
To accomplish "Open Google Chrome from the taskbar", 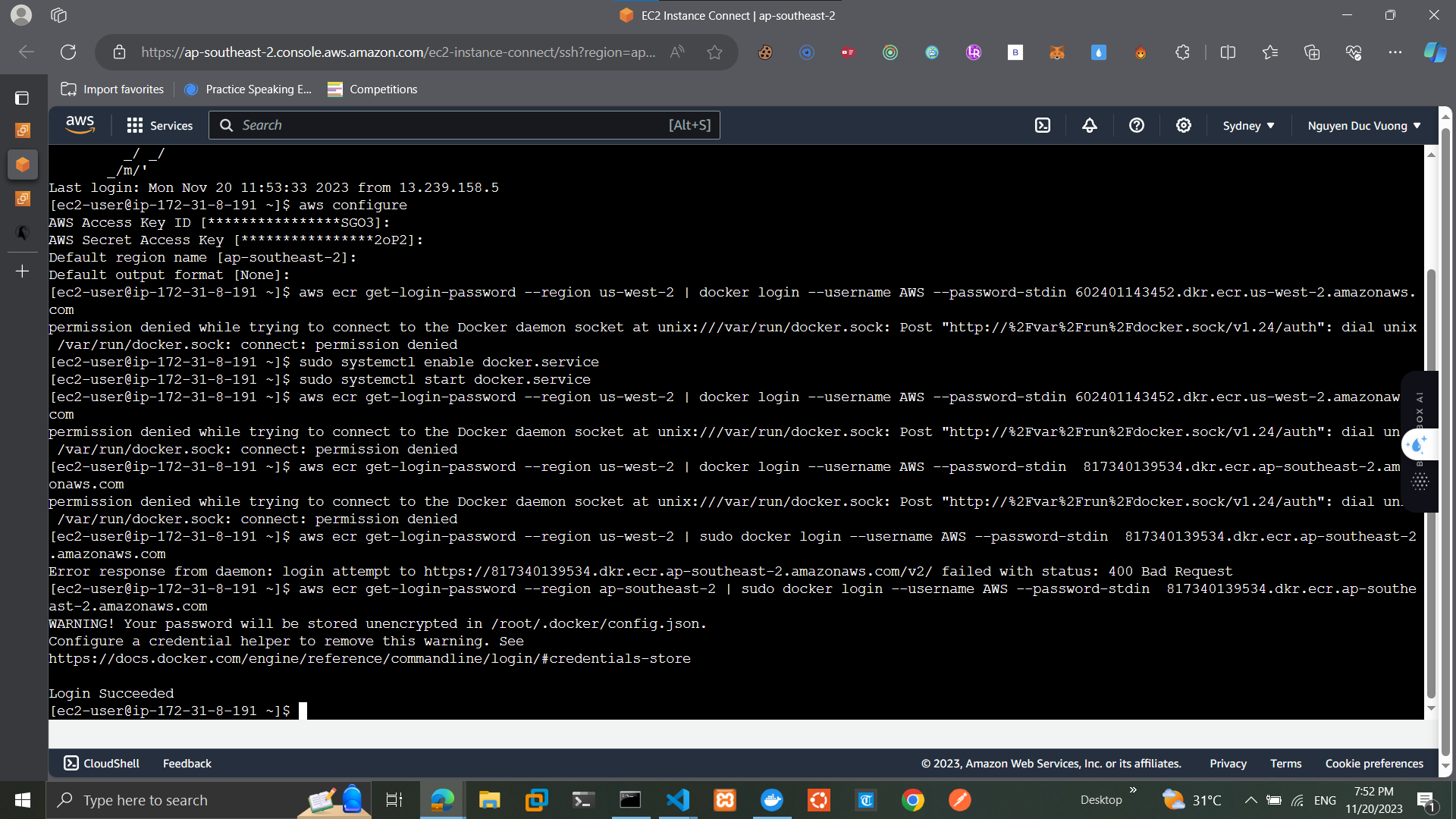I will pos(913,800).
